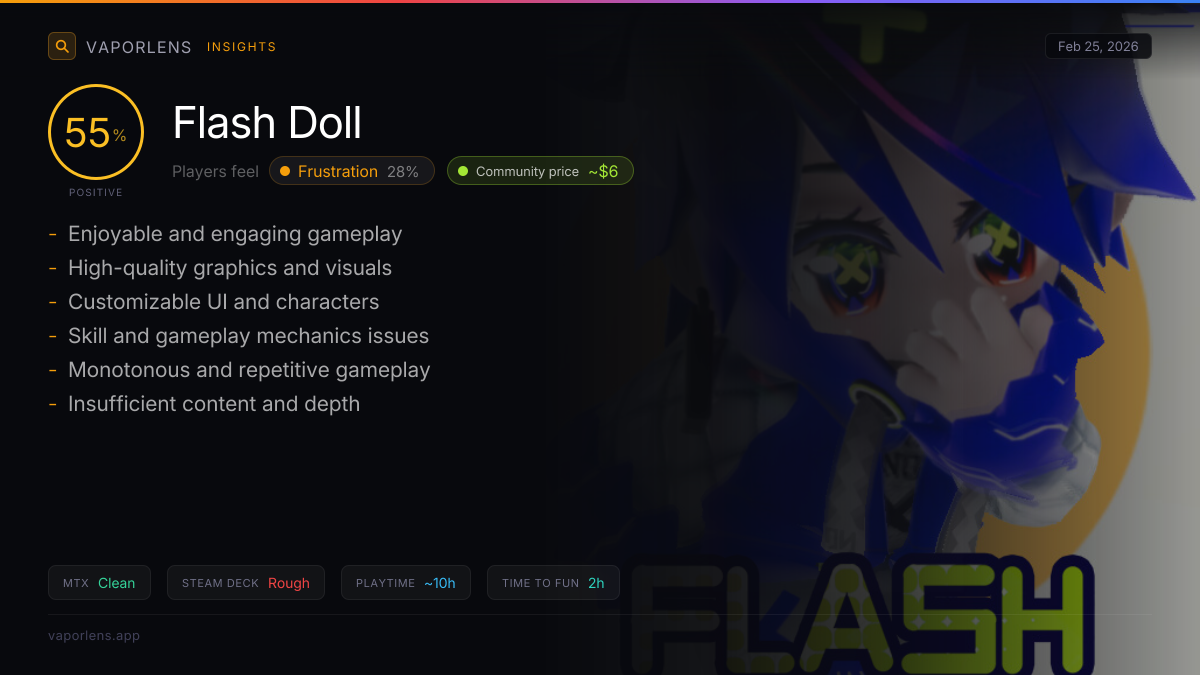Select the Steam Deck Rough badge
The image size is (1200, 675).
(x=246, y=583)
